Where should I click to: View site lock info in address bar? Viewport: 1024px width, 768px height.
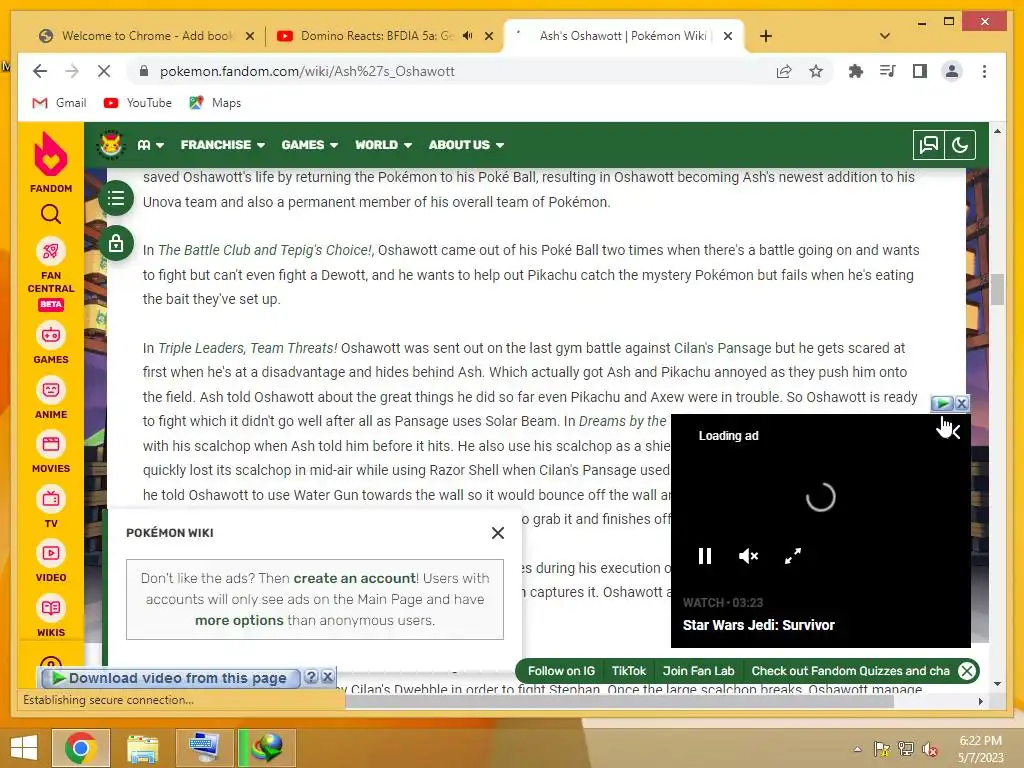tap(144, 71)
